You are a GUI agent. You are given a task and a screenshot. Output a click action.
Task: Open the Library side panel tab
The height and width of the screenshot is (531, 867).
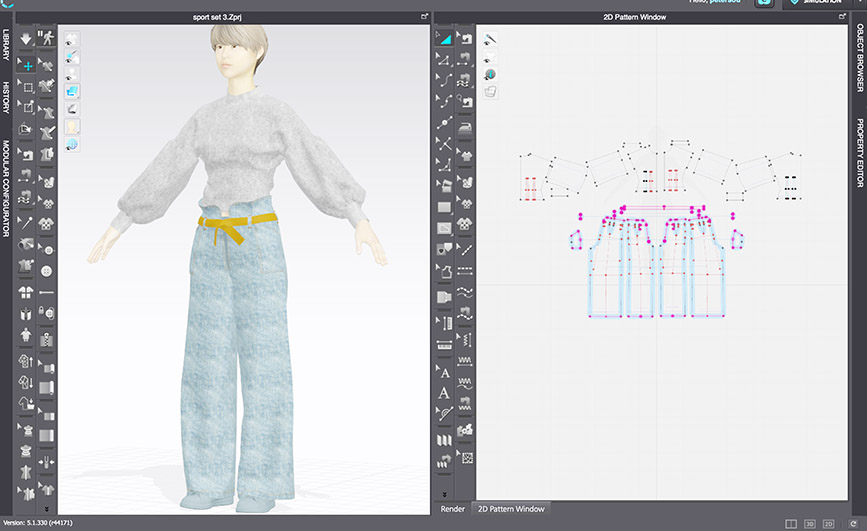[x=6, y=45]
